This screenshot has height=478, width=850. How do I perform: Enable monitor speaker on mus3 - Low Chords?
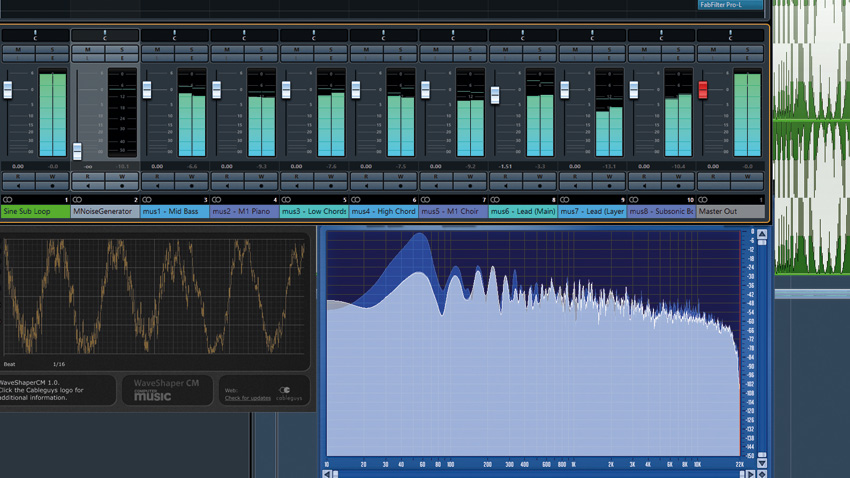pyautogui.click(x=296, y=185)
